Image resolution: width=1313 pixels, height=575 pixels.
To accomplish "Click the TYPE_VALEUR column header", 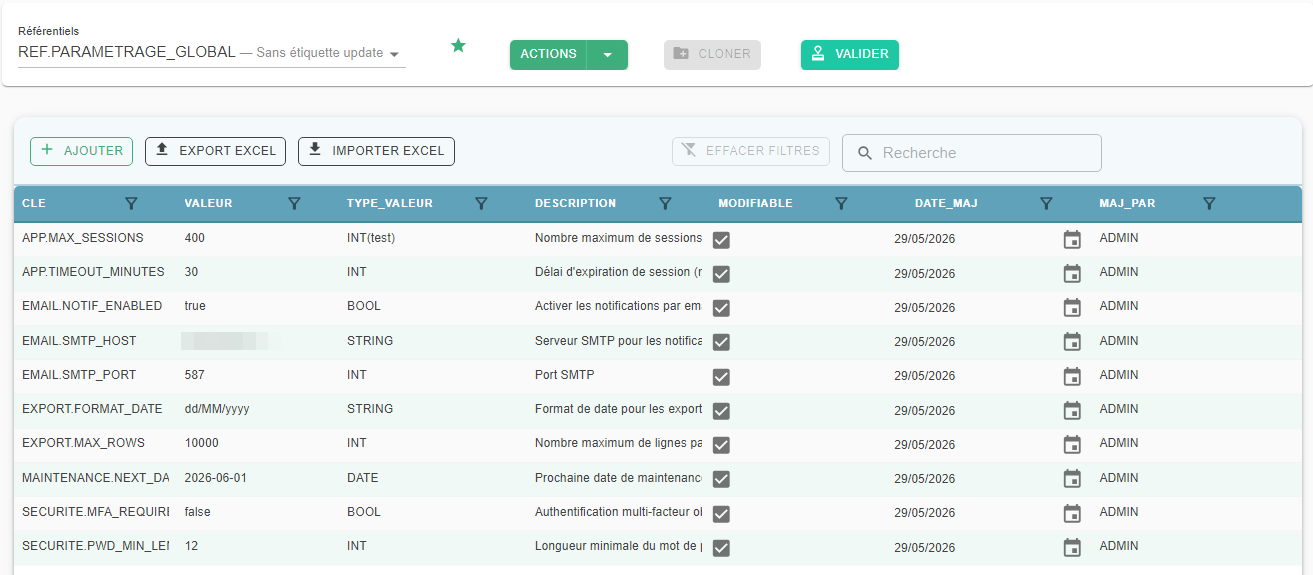I will point(390,203).
